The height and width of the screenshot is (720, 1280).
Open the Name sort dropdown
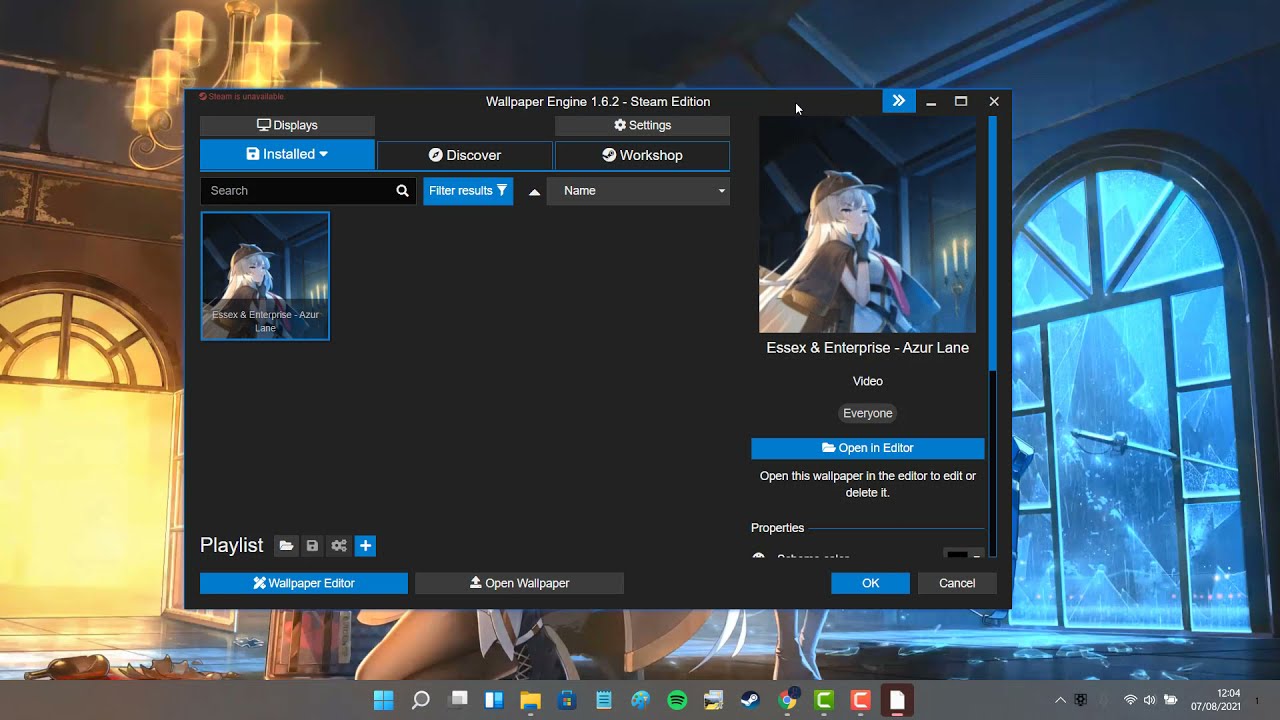pos(638,191)
